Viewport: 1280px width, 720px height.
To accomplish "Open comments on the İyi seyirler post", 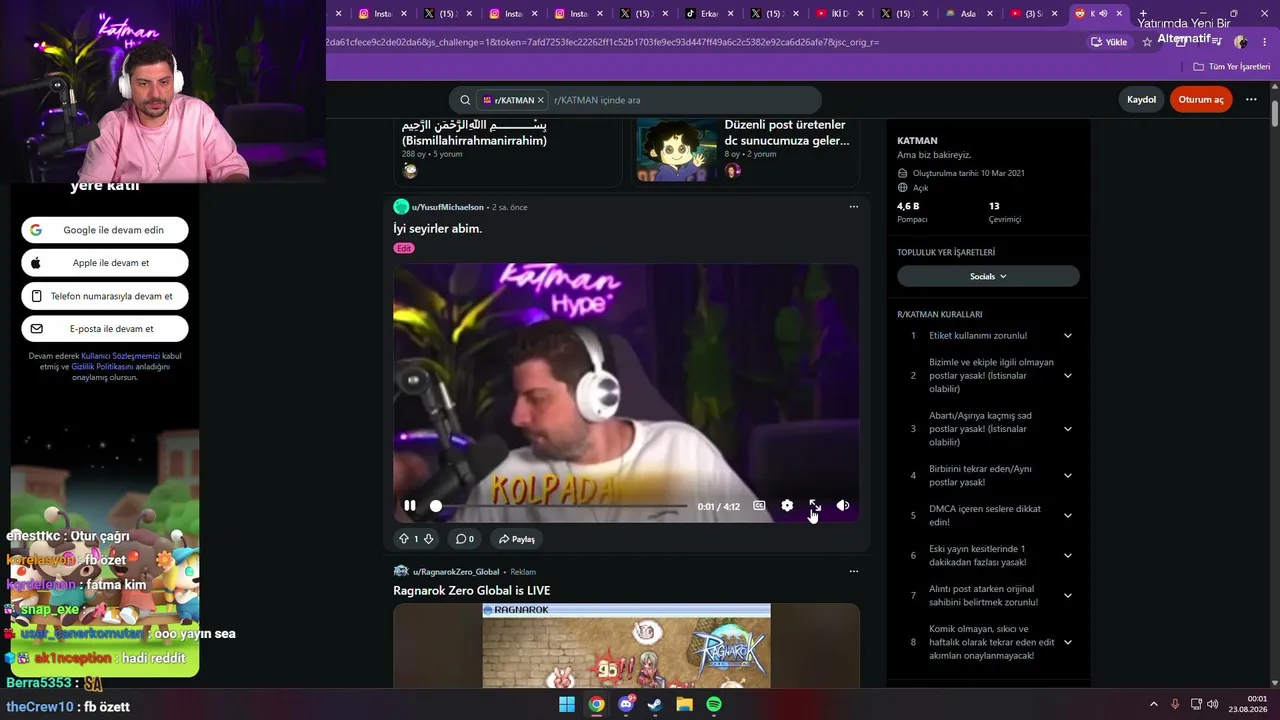I will pyautogui.click(x=465, y=539).
